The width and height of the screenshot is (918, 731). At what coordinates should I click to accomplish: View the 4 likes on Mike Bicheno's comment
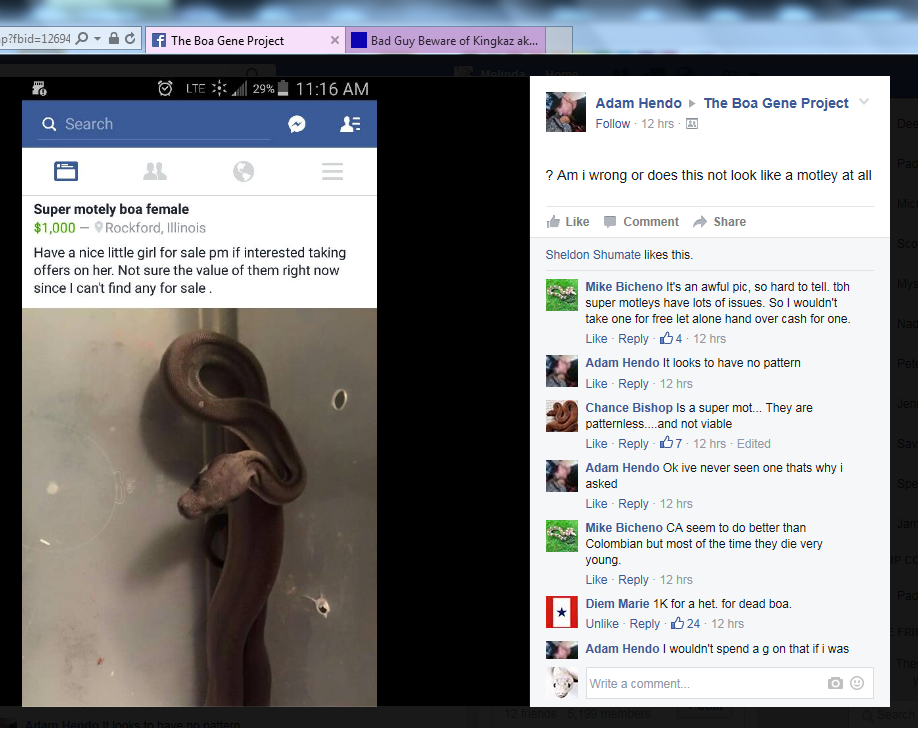pos(671,339)
